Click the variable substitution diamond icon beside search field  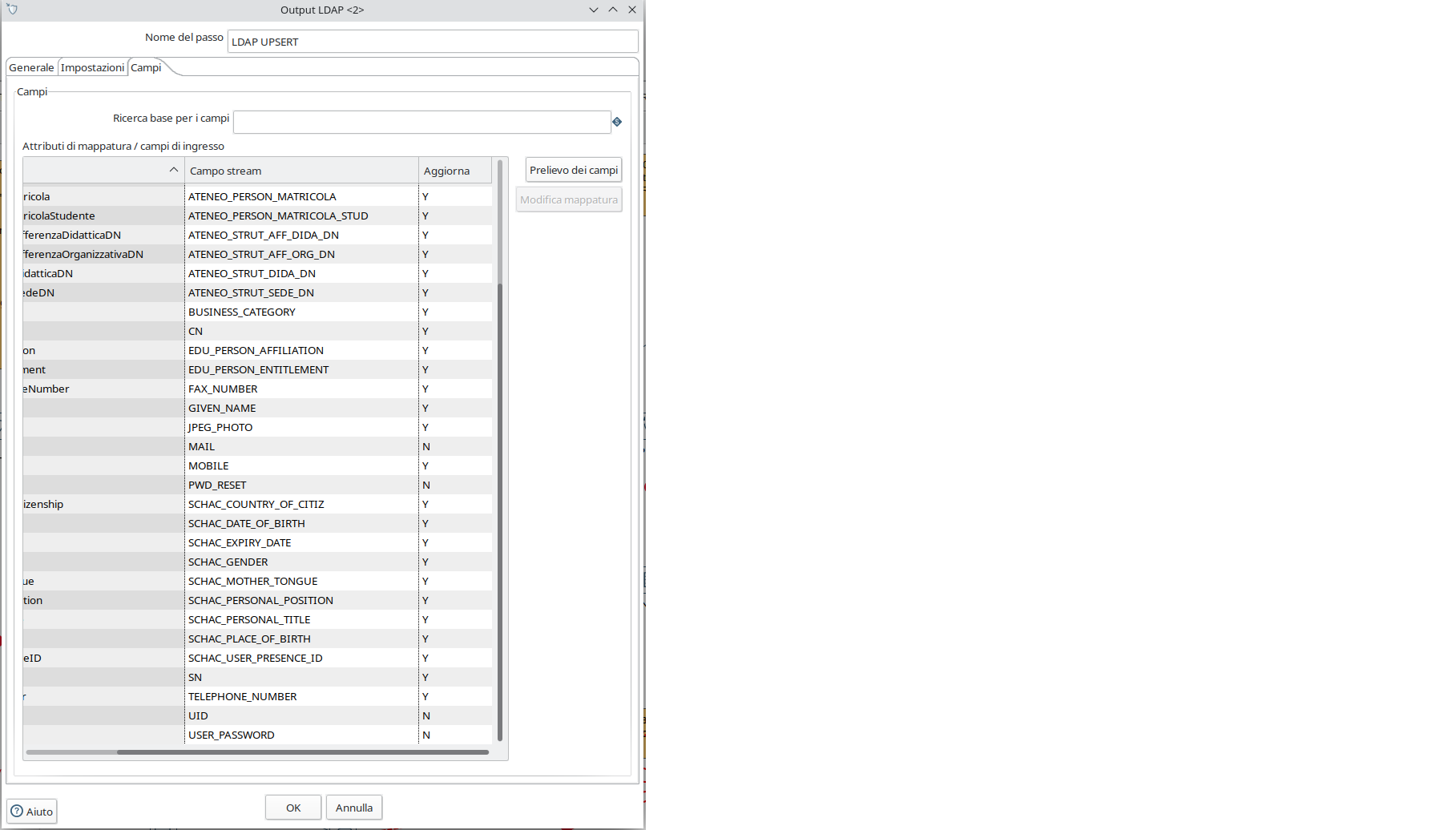click(617, 122)
